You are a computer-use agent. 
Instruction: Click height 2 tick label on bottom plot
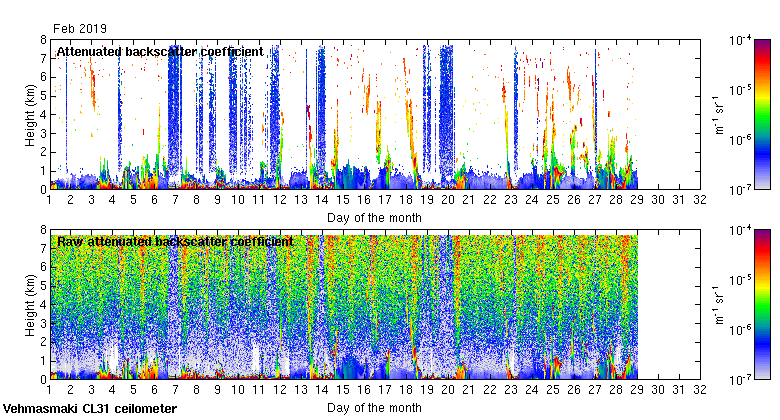pos(43,342)
